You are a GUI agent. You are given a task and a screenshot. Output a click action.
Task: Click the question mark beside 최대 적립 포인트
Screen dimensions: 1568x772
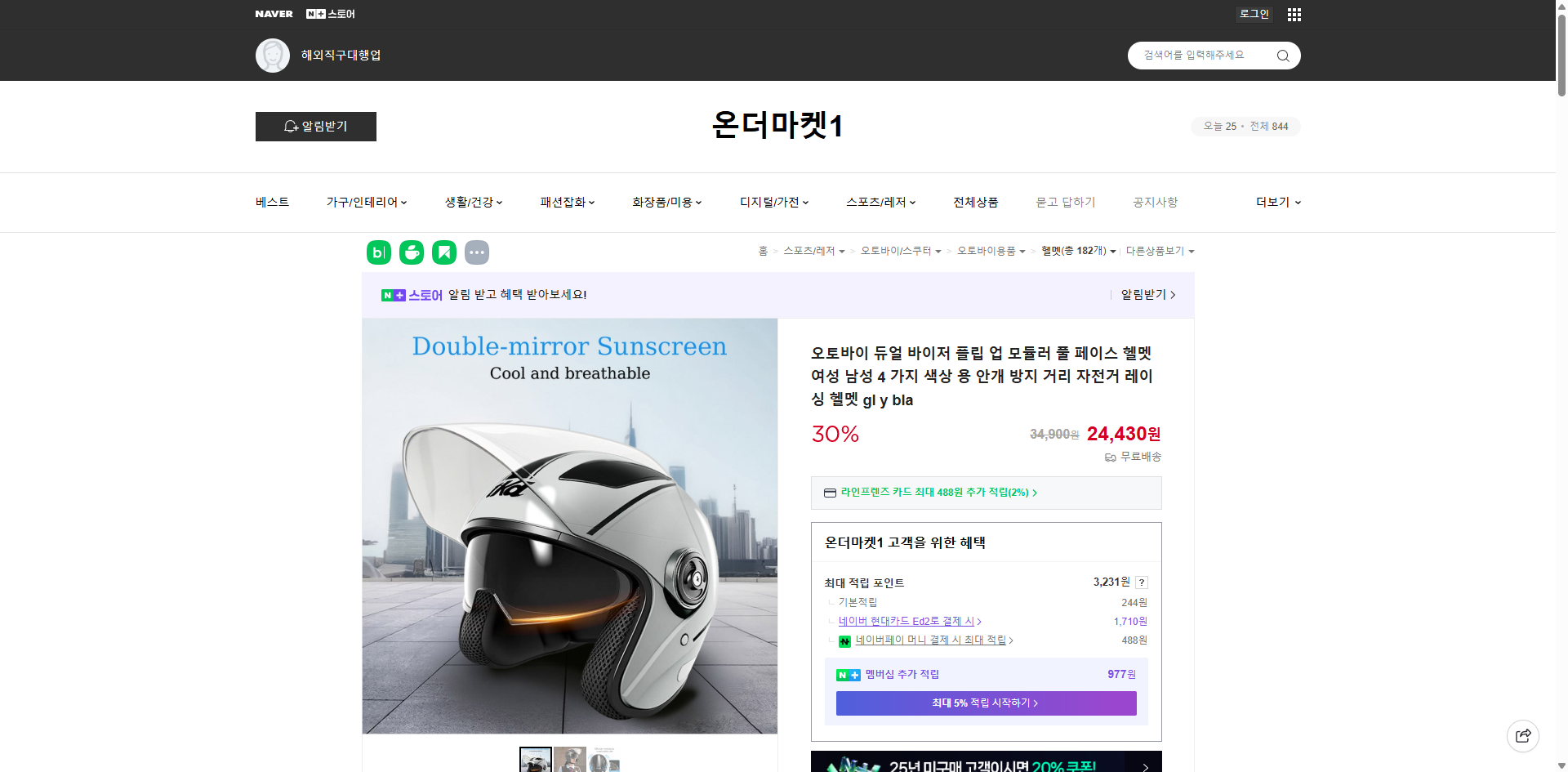[1141, 582]
